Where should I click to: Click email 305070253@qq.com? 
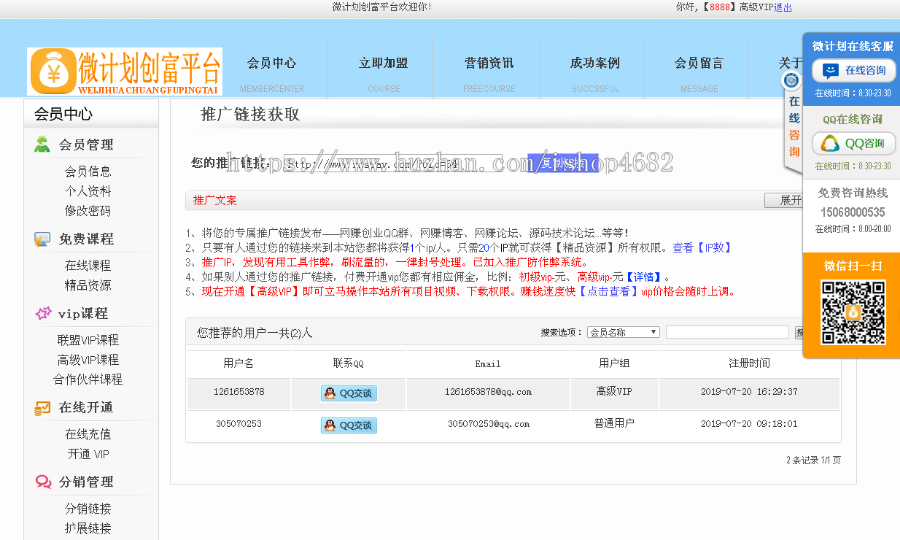pos(488,424)
